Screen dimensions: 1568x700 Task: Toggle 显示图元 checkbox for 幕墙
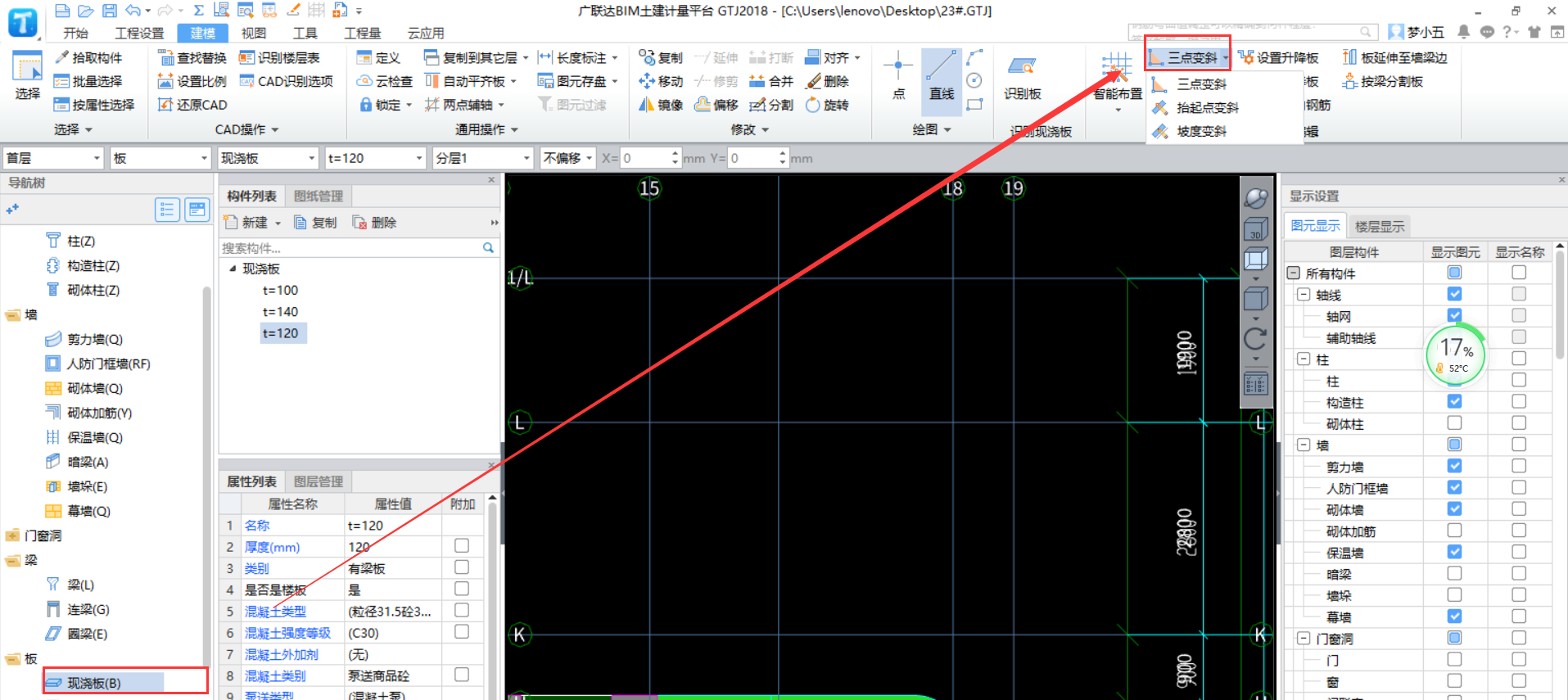coord(1454,616)
